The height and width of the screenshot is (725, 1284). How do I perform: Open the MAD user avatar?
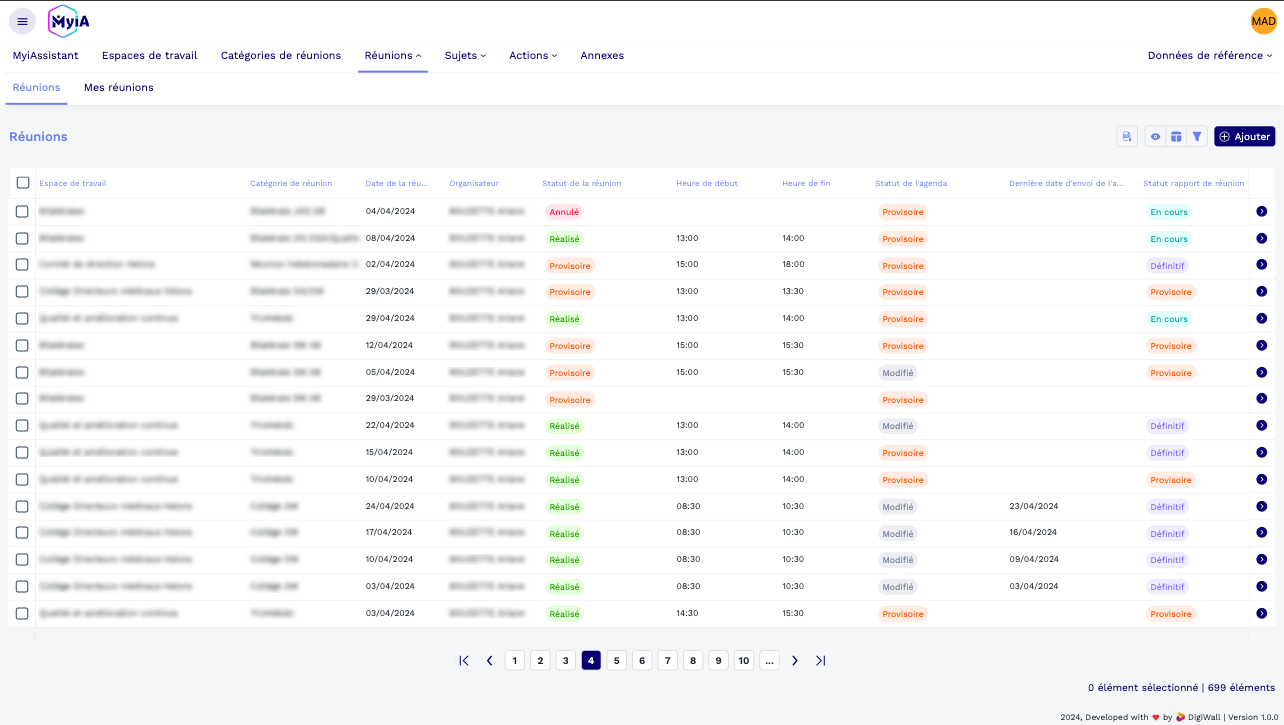[1263, 21]
